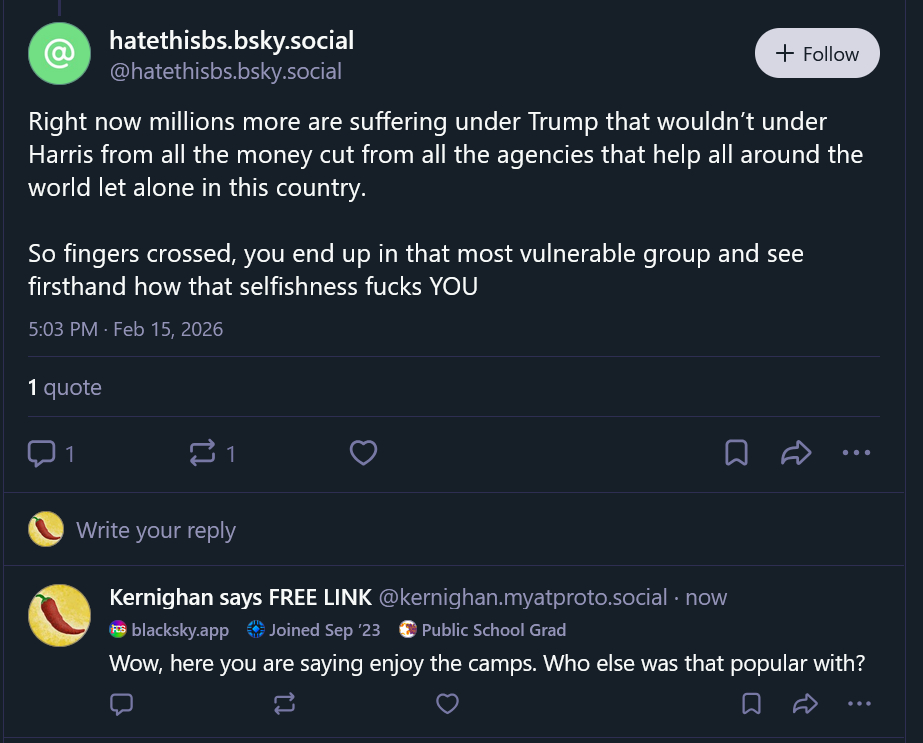
Task: Click Write your reply field
Action: point(156,530)
